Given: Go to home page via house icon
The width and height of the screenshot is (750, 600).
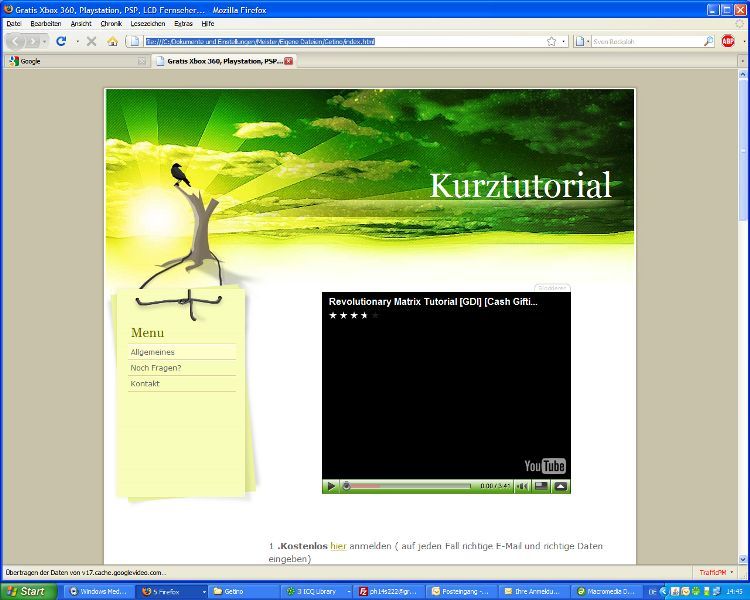Looking at the screenshot, I should coord(112,41).
